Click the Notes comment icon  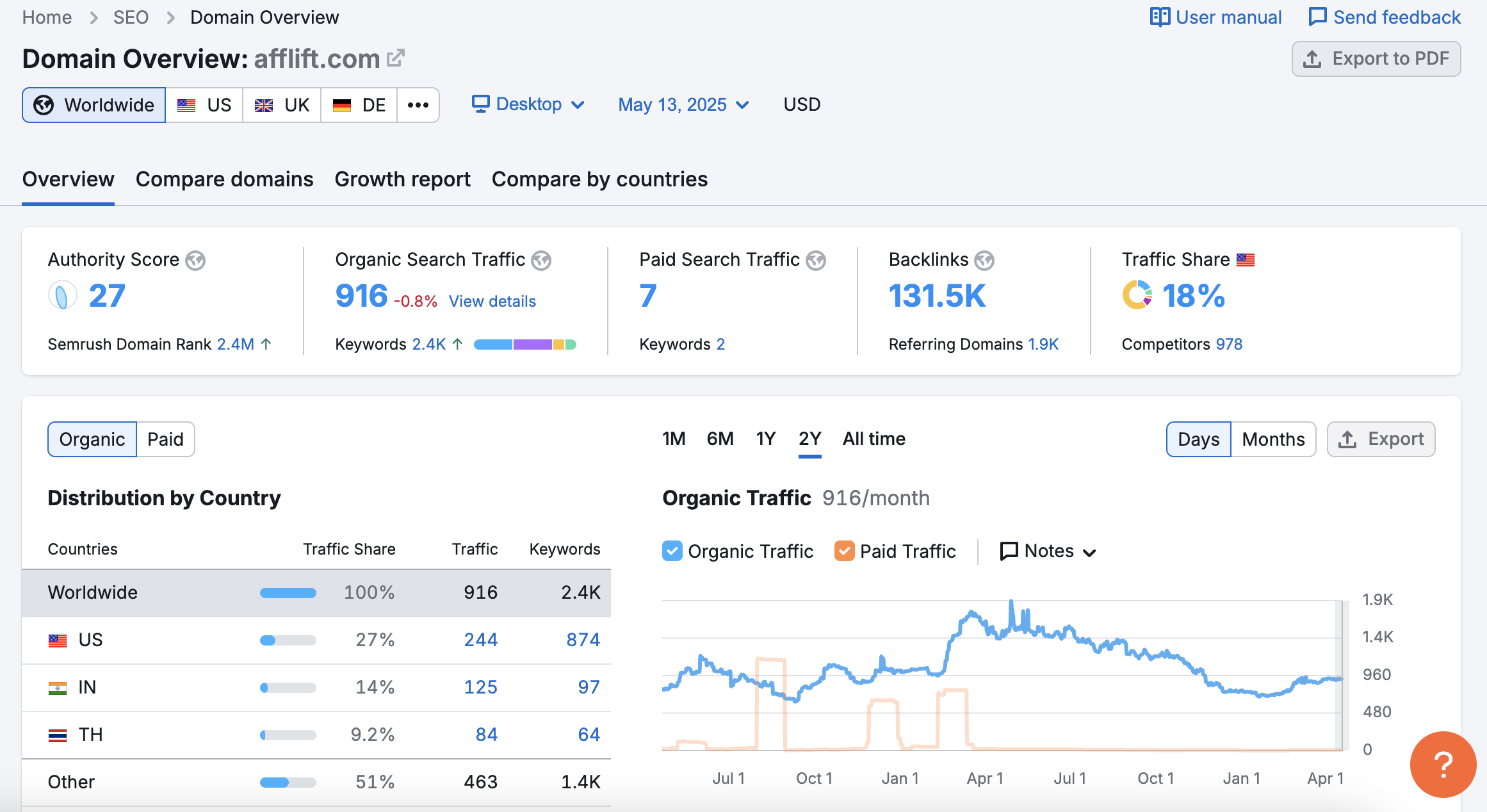1009,551
